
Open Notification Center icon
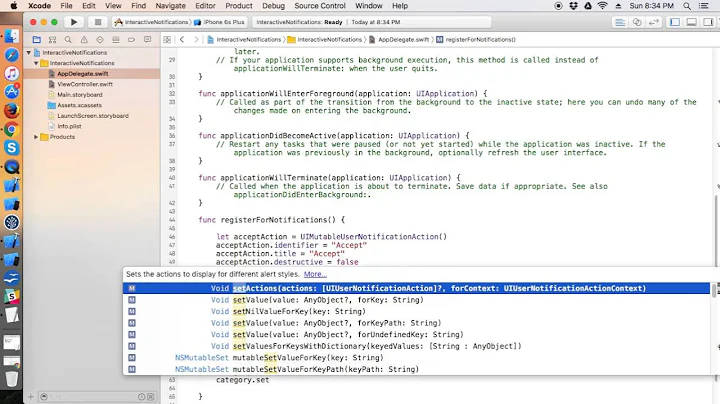click(x=703, y=6)
